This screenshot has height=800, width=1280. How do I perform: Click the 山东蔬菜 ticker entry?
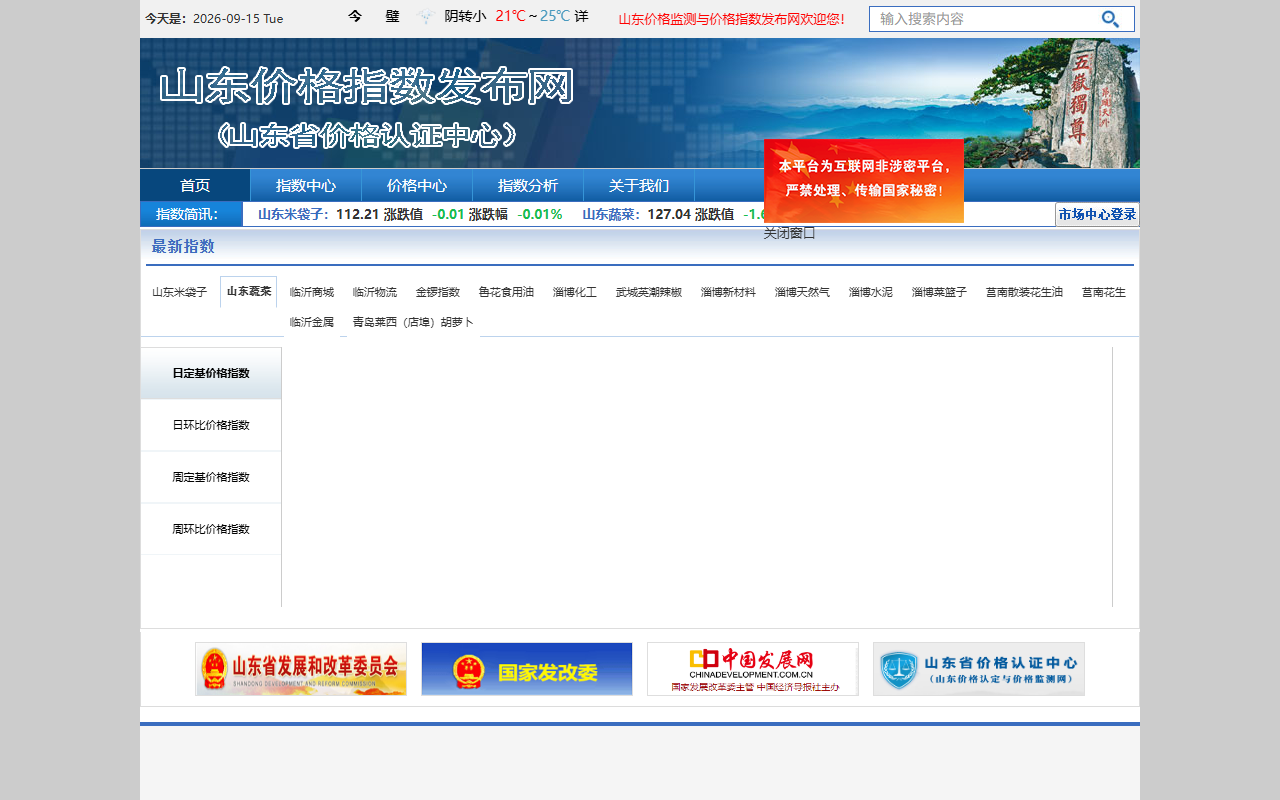point(611,214)
